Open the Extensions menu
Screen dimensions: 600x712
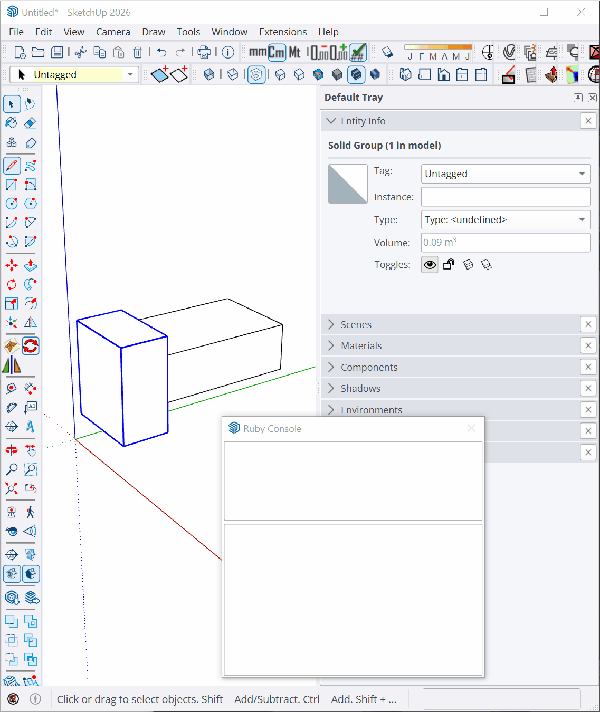282,32
